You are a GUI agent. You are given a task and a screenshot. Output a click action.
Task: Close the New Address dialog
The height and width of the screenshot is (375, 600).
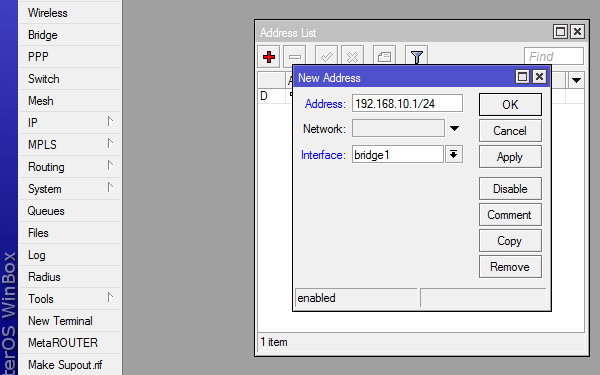coord(539,77)
